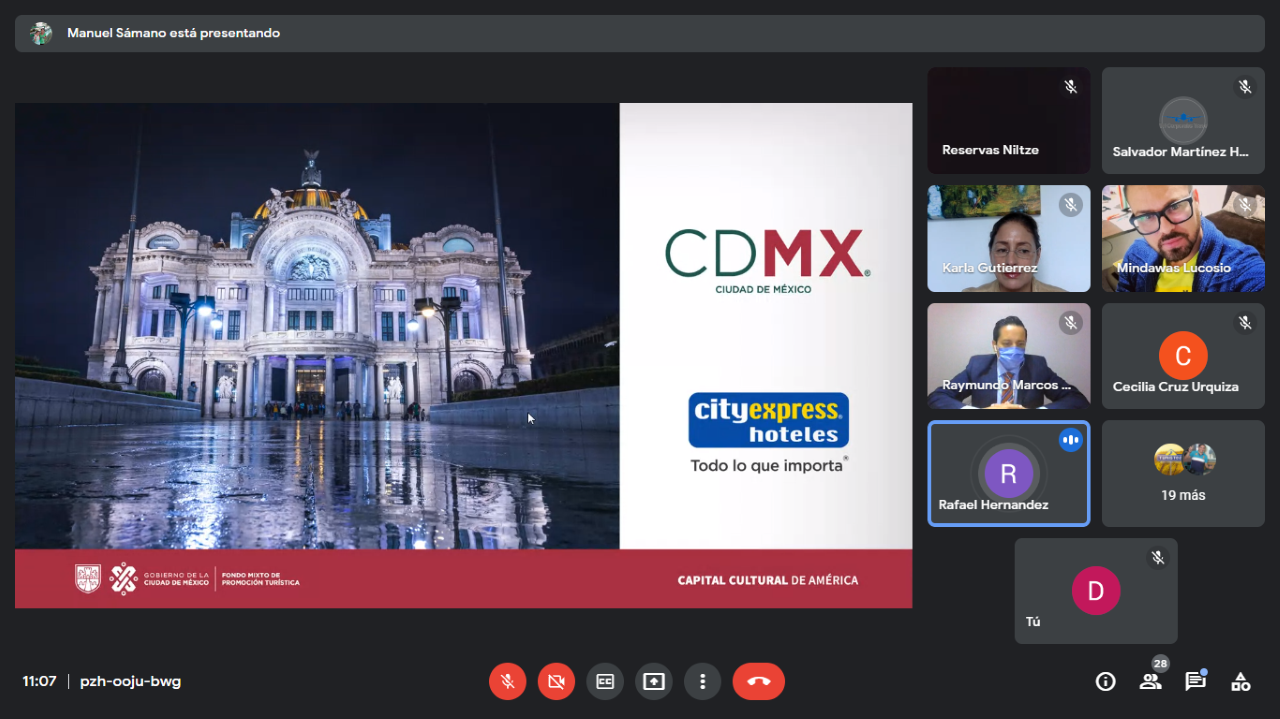Click 'Capital Cultural de América' footer text
1280x719 pixels.
(x=767, y=580)
